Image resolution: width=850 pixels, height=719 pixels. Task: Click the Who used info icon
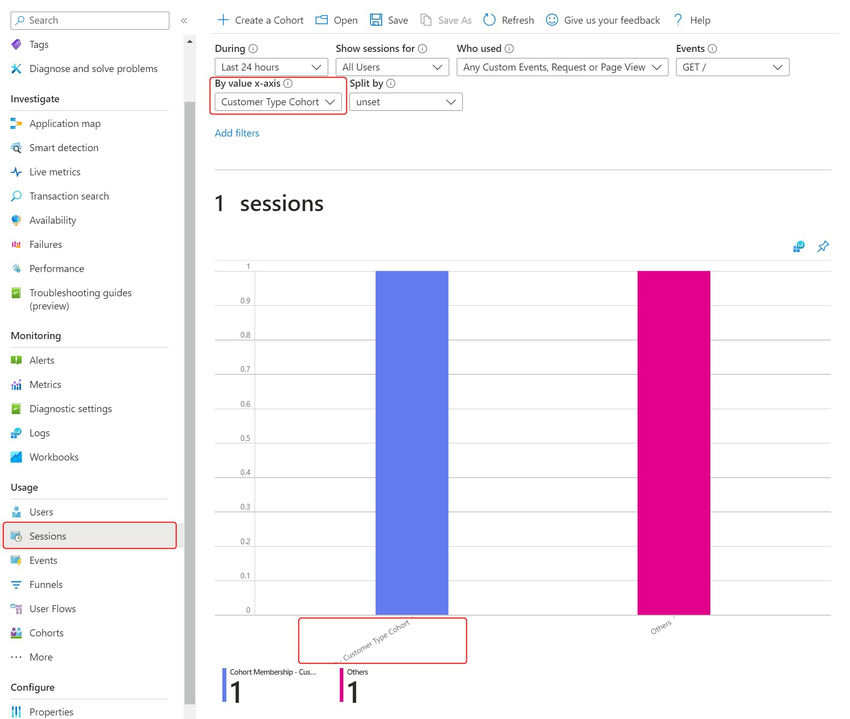[509, 49]
